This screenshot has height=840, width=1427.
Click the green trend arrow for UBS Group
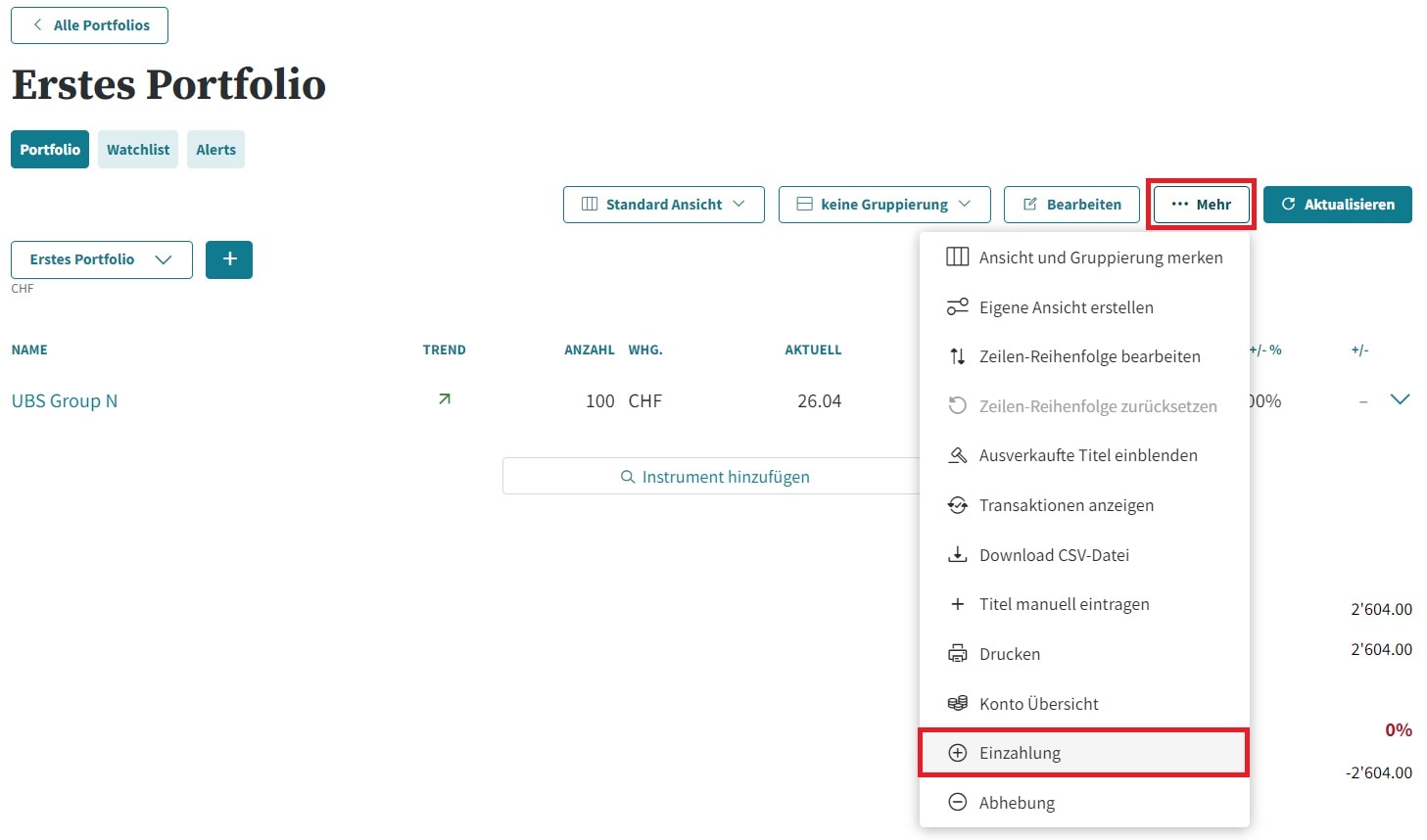pos(445,399)
